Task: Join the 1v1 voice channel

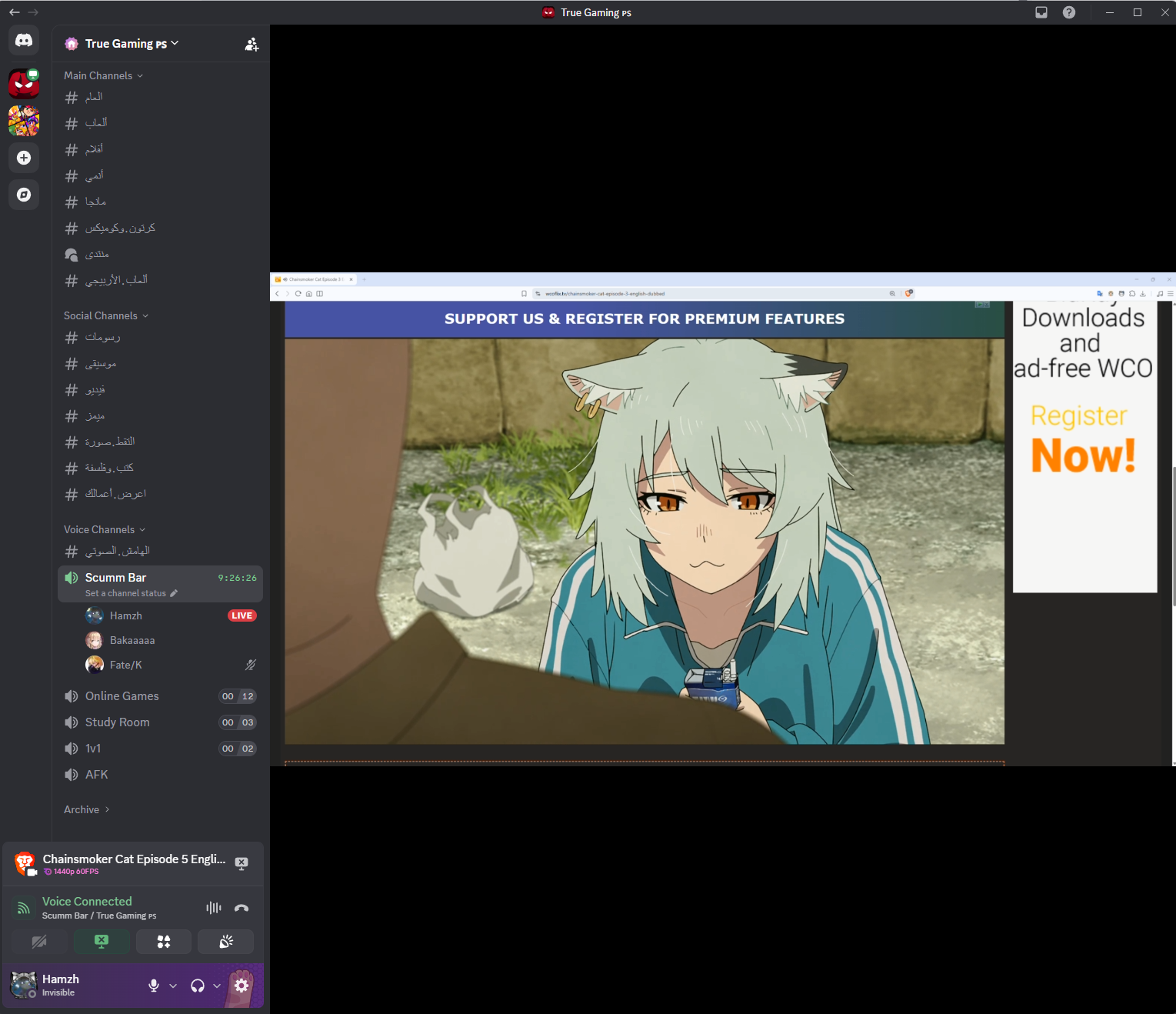Action: point(160,749)
